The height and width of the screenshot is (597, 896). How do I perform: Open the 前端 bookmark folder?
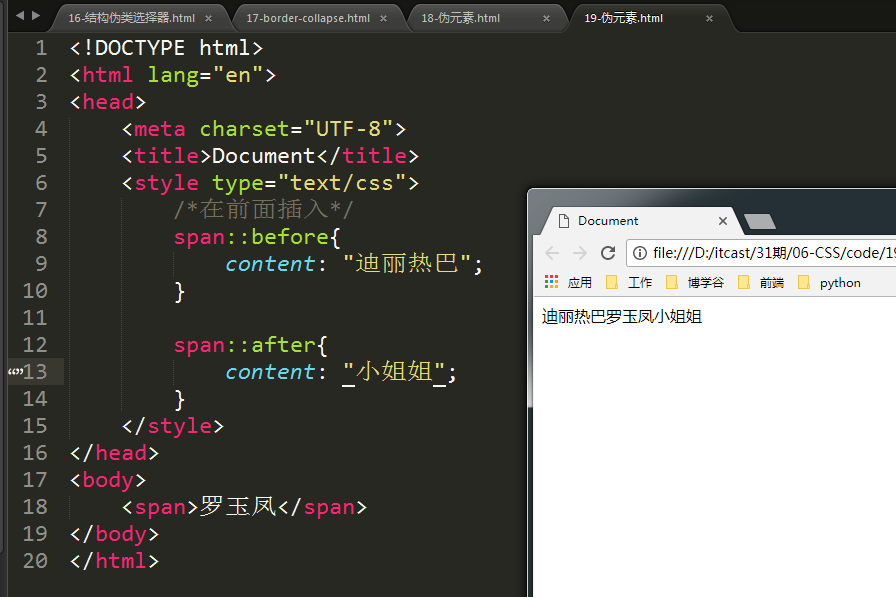(x=761, y=282)
